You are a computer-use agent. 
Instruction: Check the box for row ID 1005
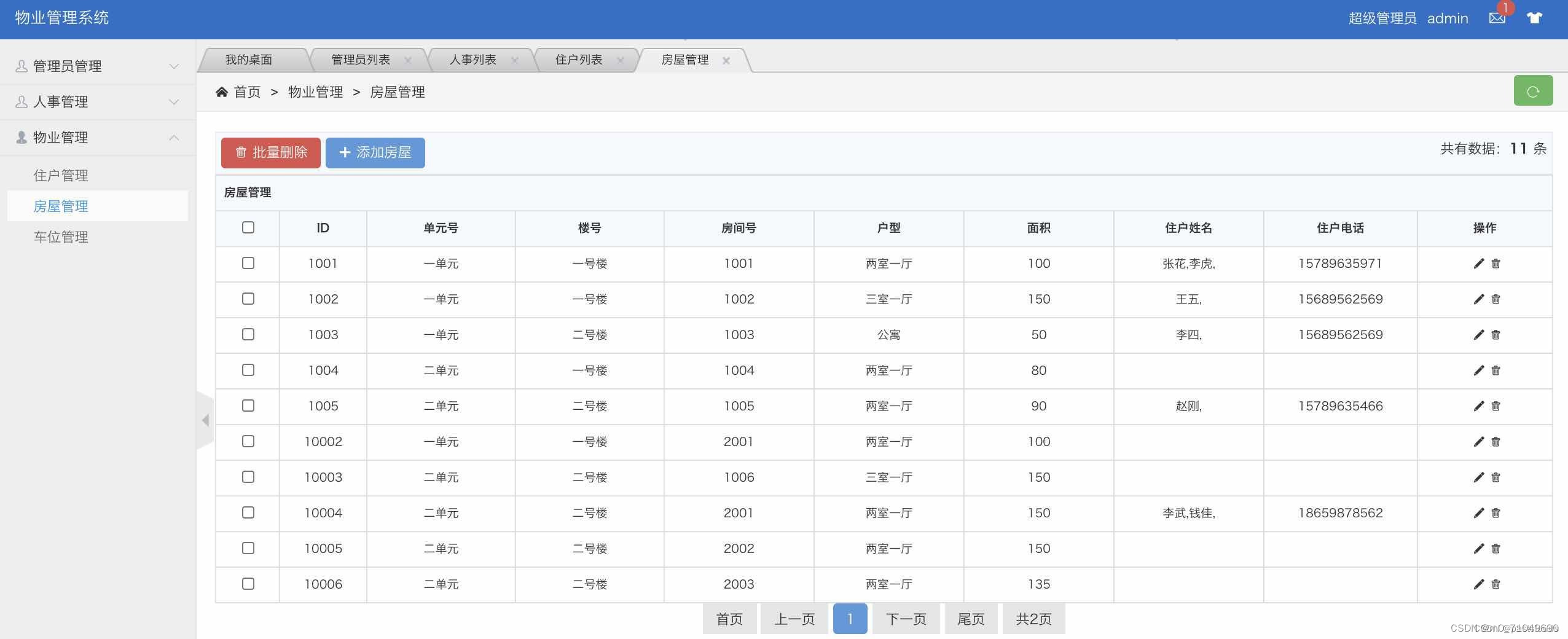248,406
